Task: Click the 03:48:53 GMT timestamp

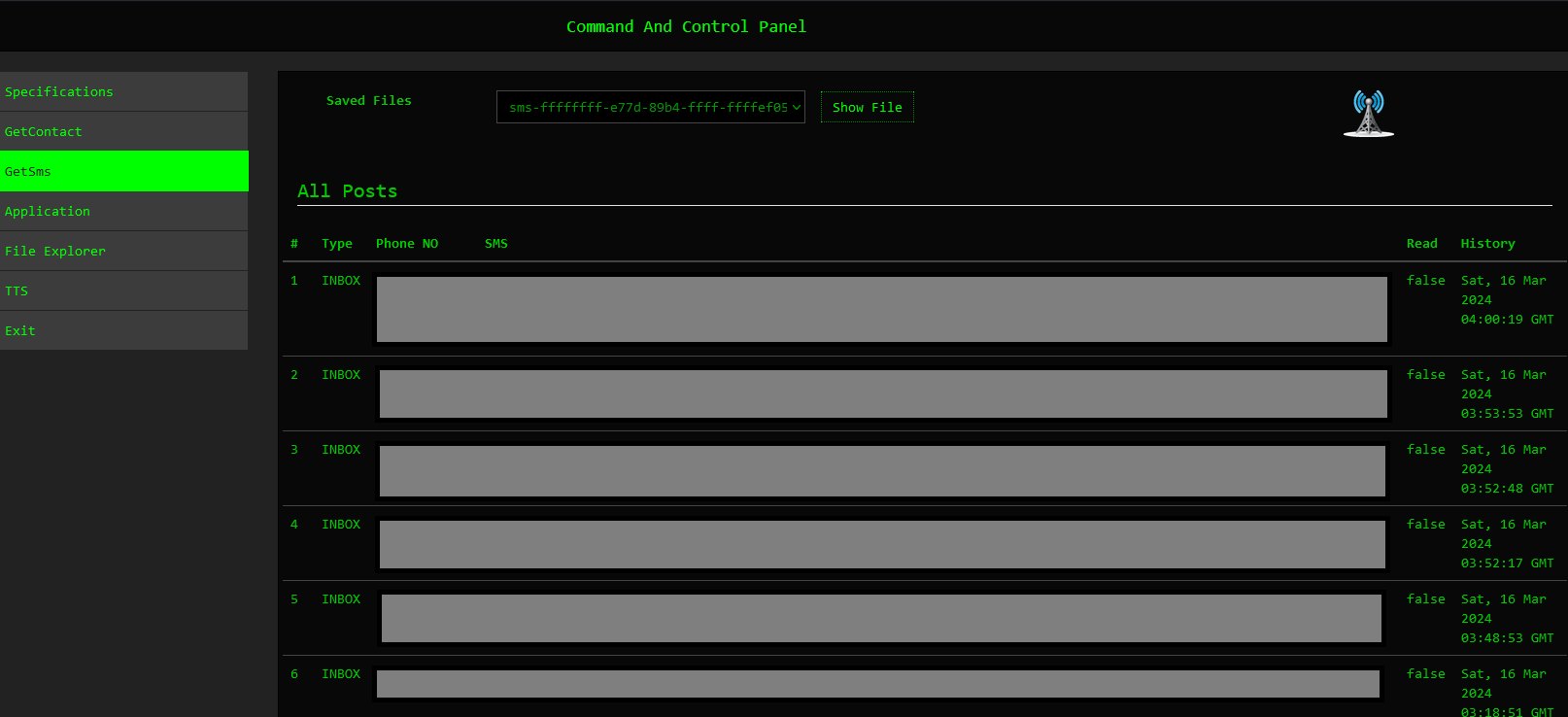Action: click(1507, 638)
